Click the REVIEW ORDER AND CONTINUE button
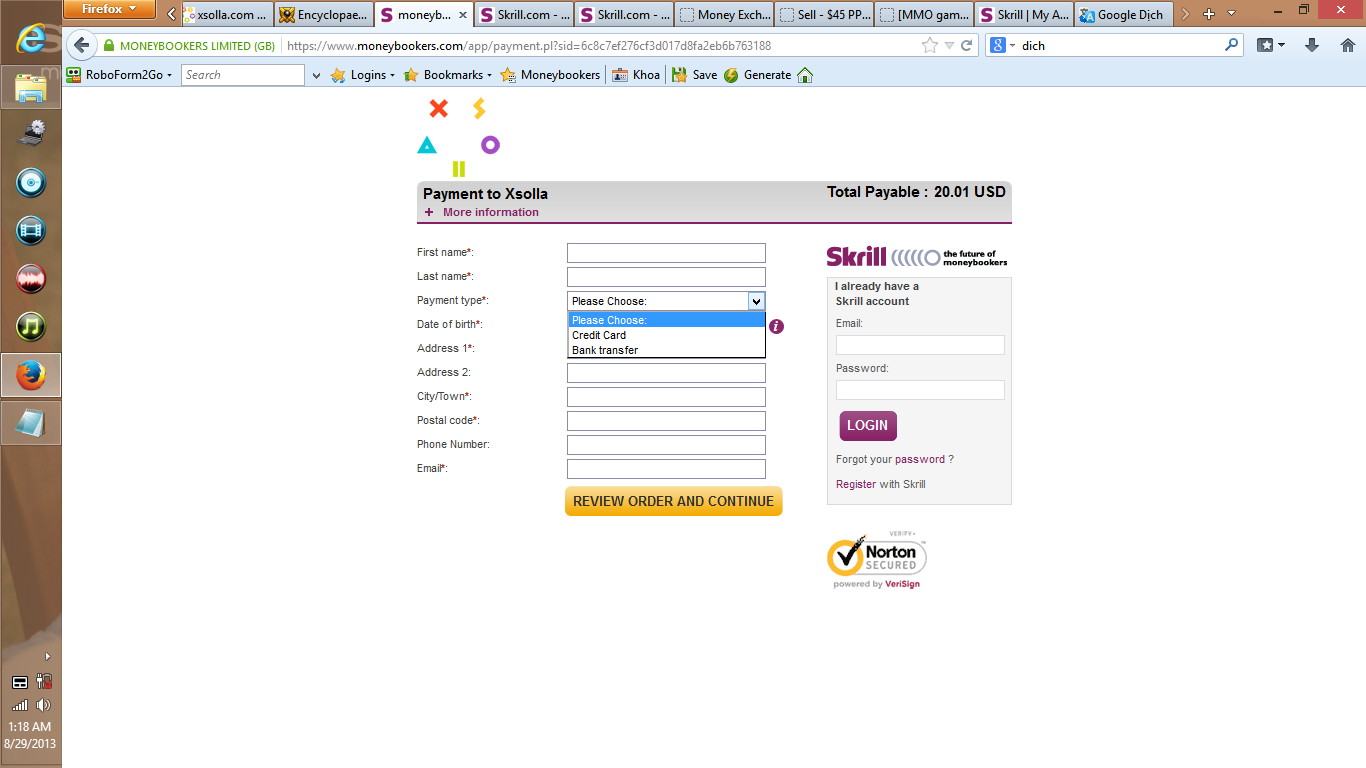The width and height of the screenshot is (1366, 768). tap(673, 501)
